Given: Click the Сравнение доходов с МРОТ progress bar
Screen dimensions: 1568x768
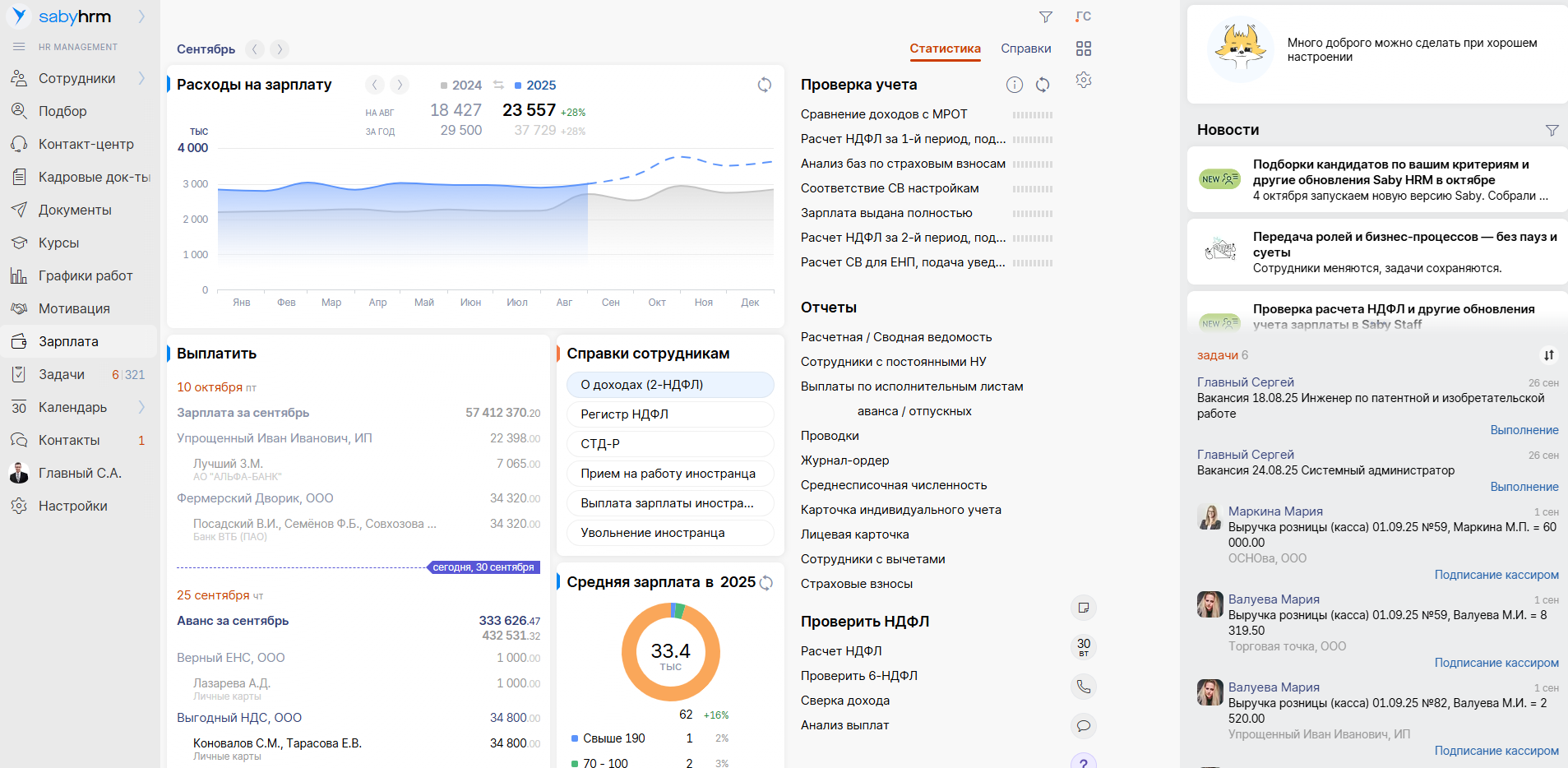Looking at the screenshot, I should 1032,115.
